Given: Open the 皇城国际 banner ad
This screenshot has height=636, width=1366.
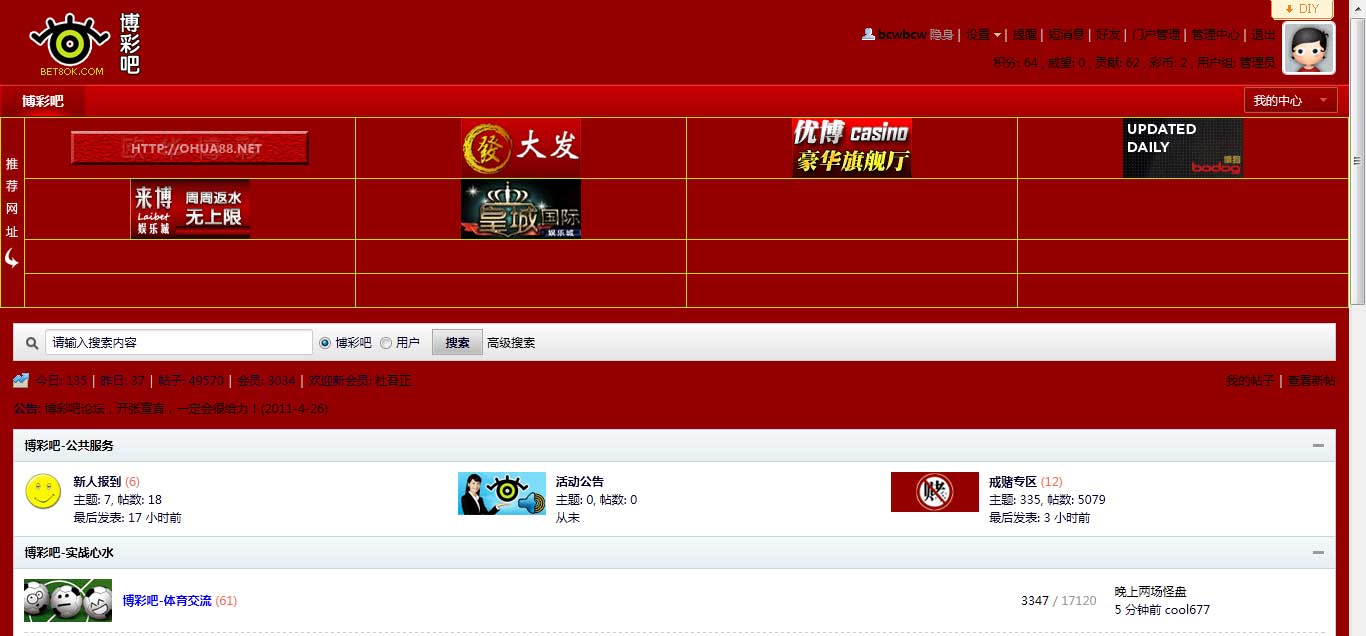Looking at the screenshot, I should point(521,209).
